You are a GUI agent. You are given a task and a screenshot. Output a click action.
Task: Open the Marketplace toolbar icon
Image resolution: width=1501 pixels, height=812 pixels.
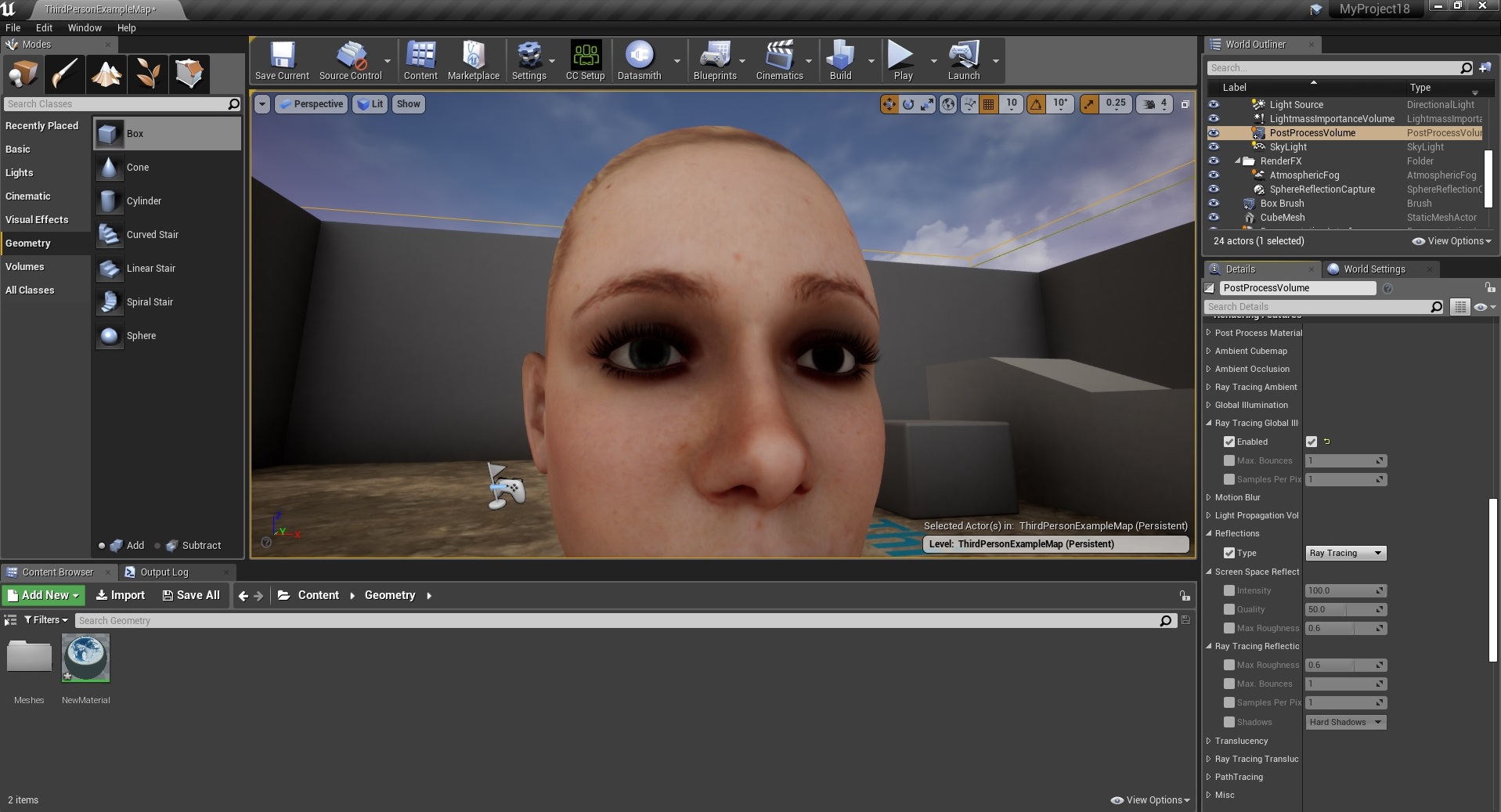pos(473,61)
